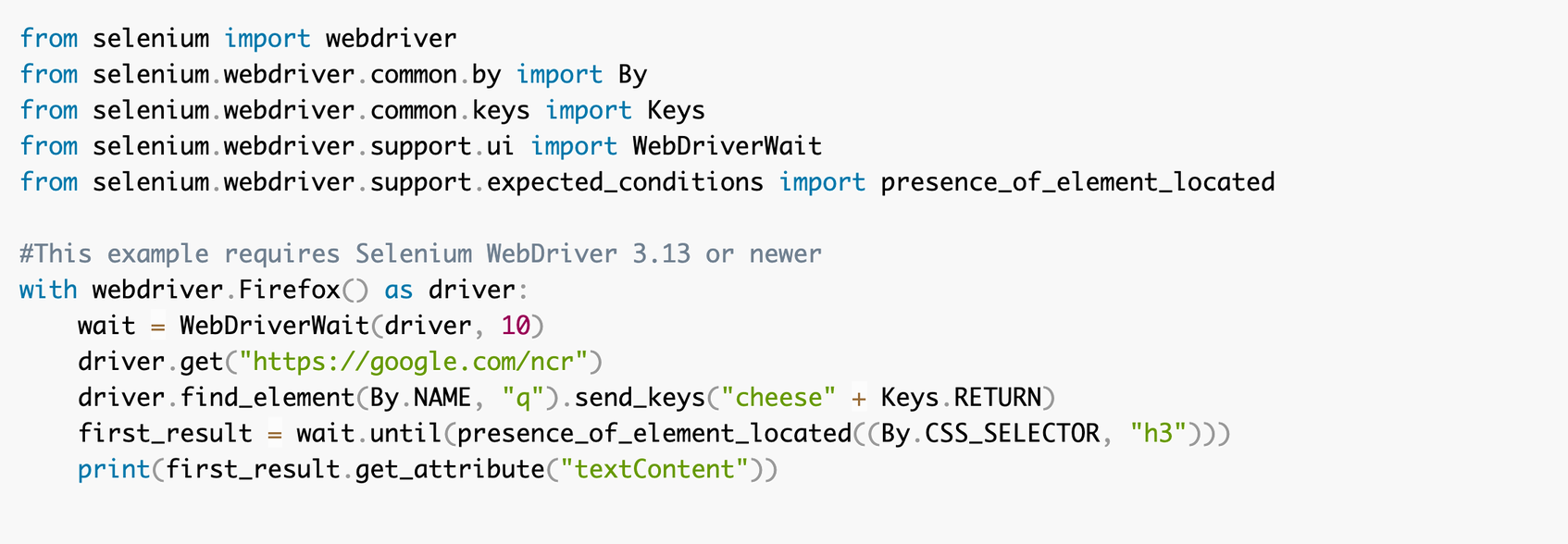Click "WebDriverWait" in the fourth import line
This screenshot has width=1568, height=544.
[728, 146]
